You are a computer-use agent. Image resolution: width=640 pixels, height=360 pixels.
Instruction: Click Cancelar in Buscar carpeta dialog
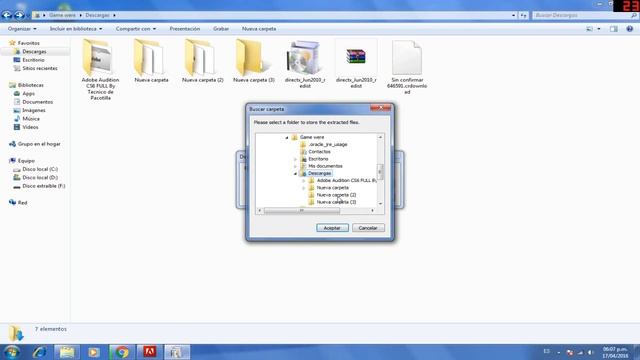pyautogui.click(x=368, y=228)
